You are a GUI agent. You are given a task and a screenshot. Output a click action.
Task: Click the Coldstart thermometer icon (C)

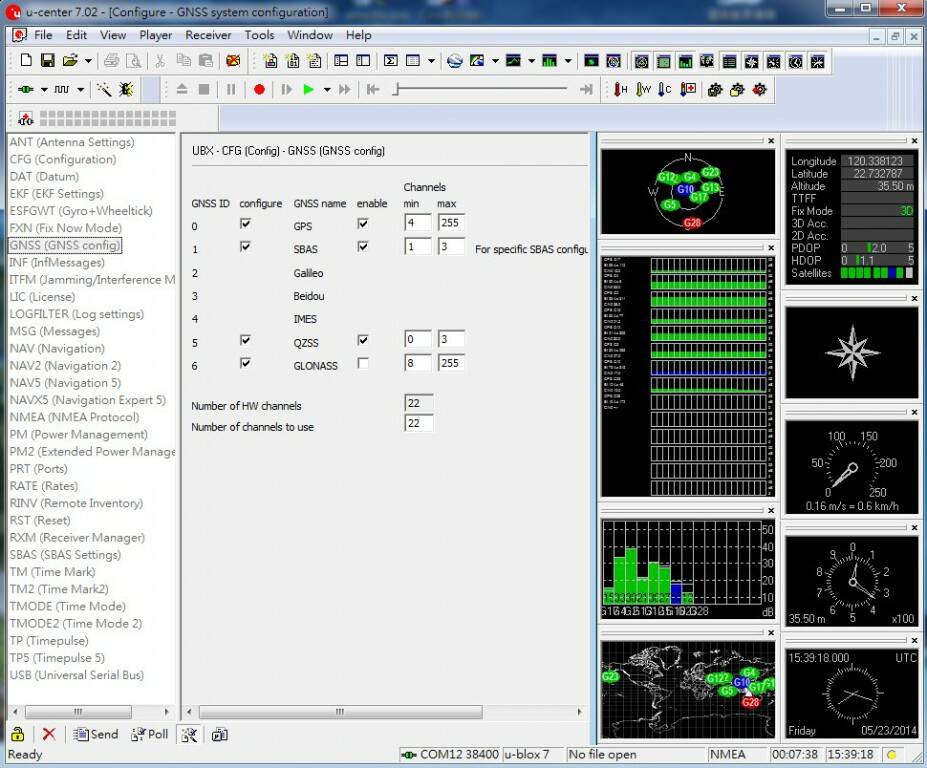tap(666, 90)
